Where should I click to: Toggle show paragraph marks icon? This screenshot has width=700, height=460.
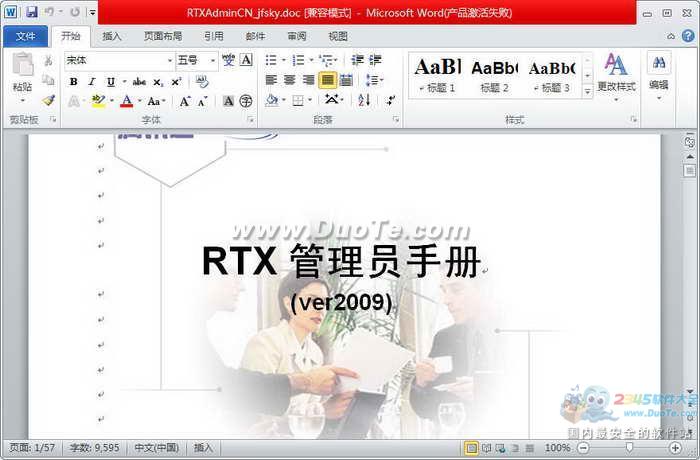[391, 100]
